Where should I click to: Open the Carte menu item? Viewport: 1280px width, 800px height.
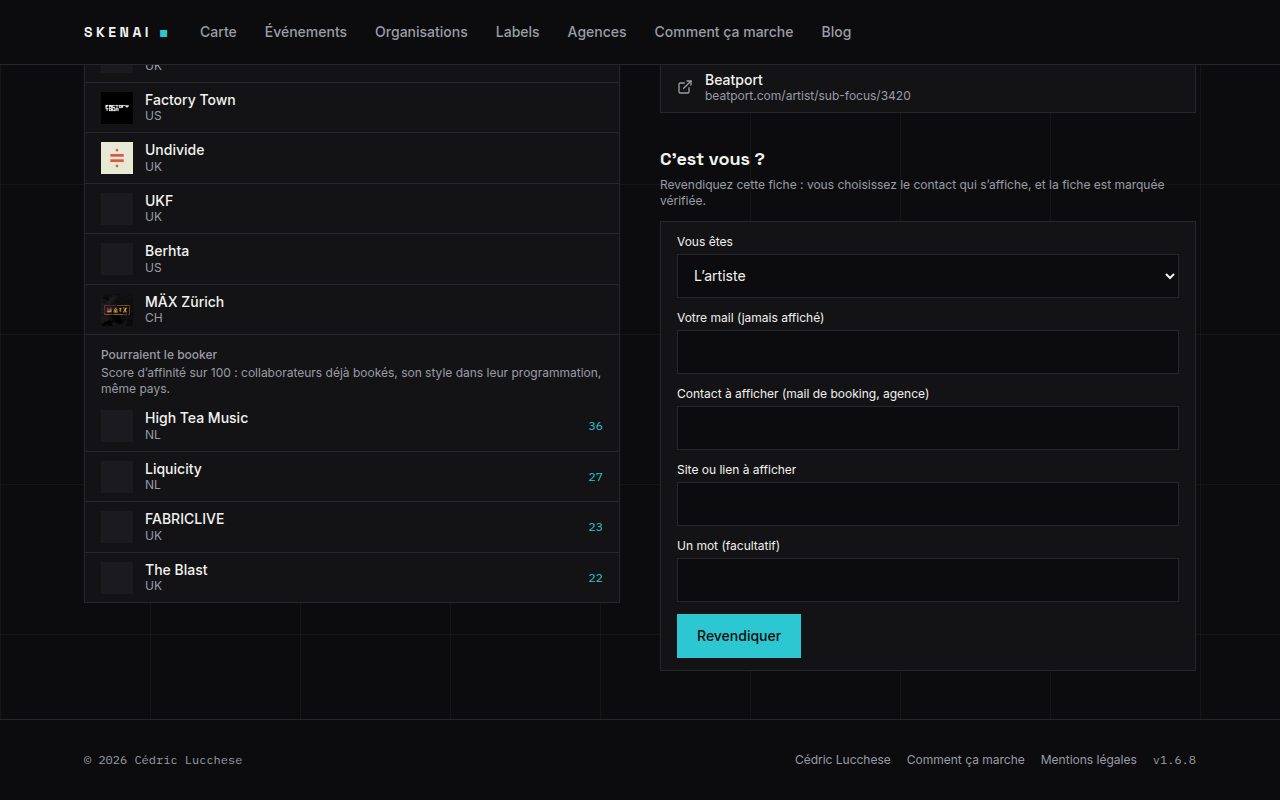pyautogui.click(x=218, y=32)
